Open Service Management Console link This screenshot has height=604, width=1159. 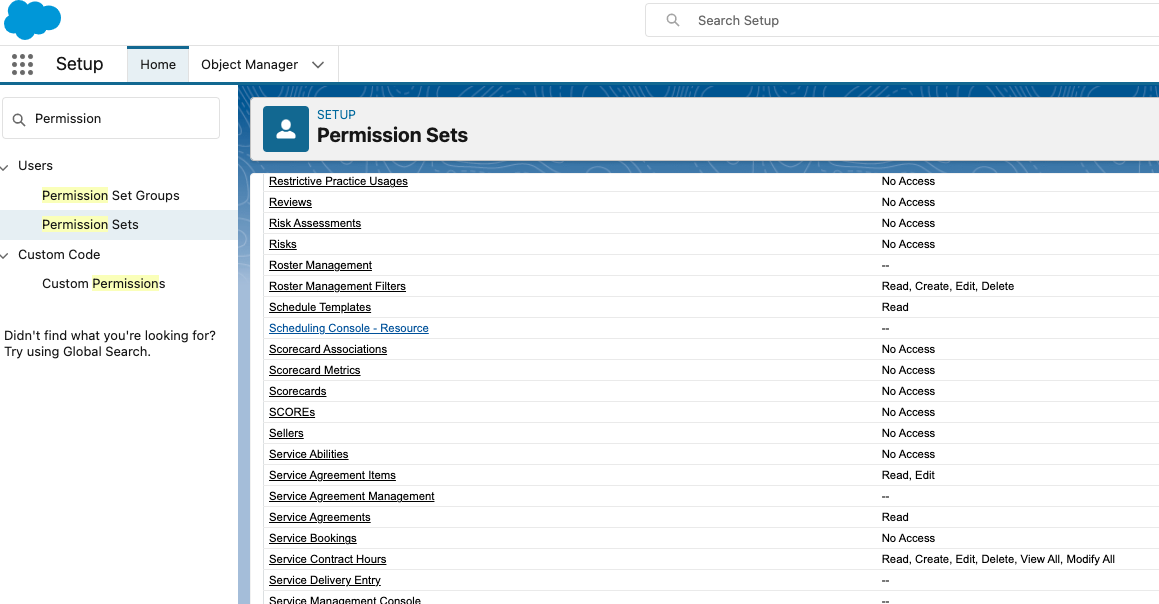pyautogui.click(x=345, y=599)
